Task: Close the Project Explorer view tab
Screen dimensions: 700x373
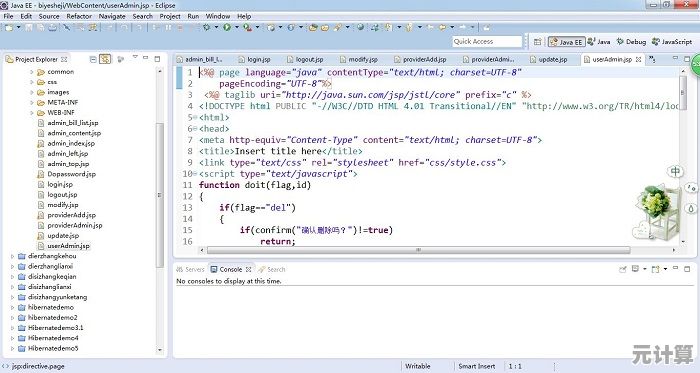Action: point(64,59)
